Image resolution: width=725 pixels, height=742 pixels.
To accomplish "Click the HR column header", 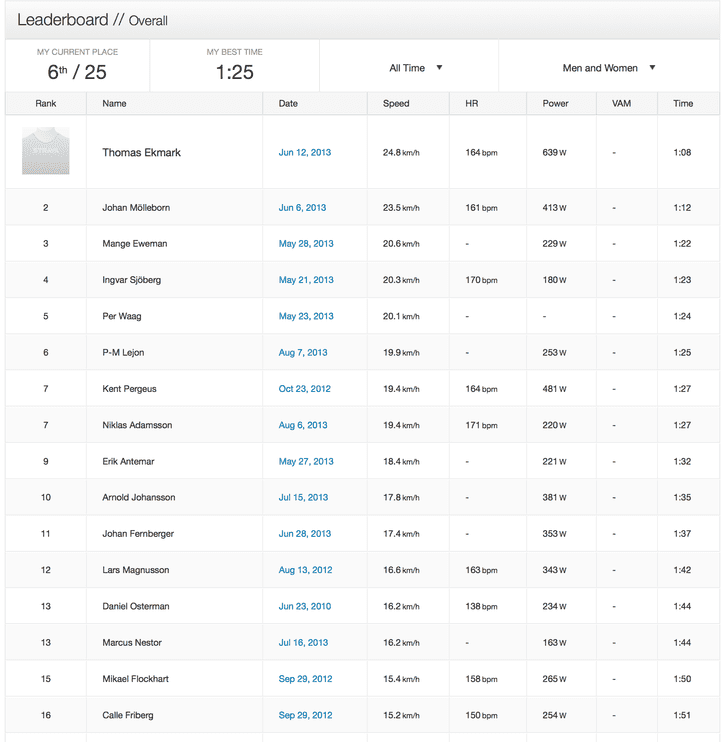I will pyautogui.click(x=471, y=103).
